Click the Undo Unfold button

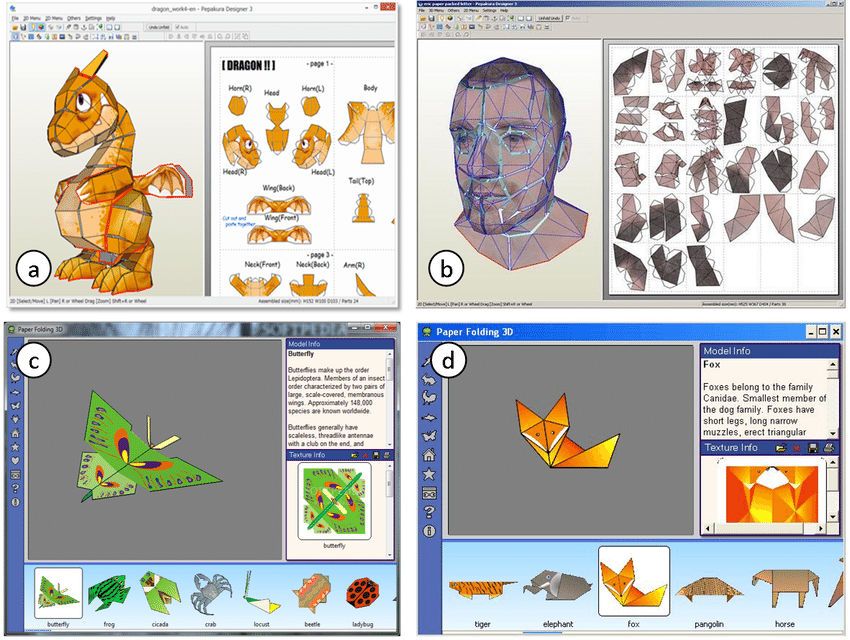pyautogui.click(x=160, y=26)
